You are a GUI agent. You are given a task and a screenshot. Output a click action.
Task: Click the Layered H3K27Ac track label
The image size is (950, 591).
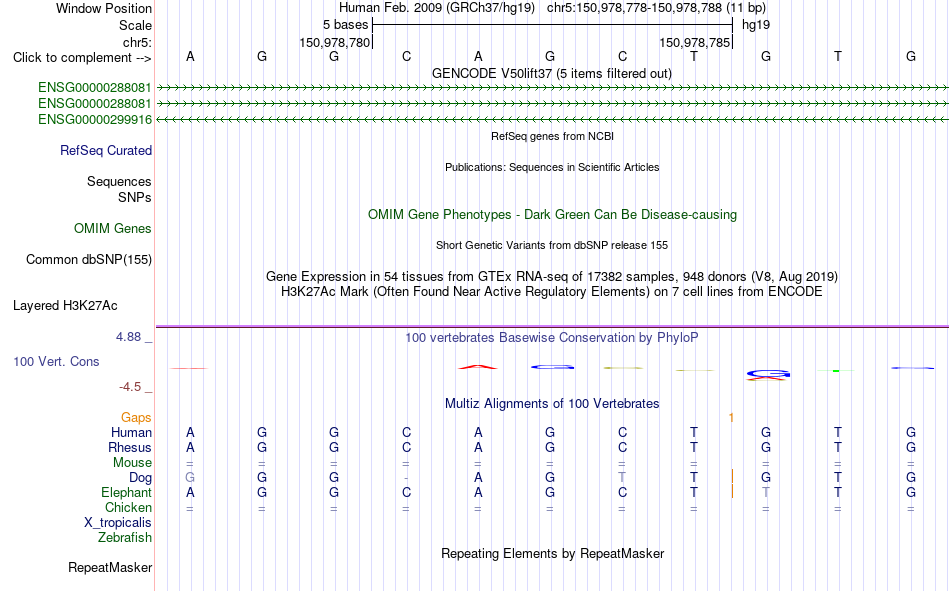65,306
